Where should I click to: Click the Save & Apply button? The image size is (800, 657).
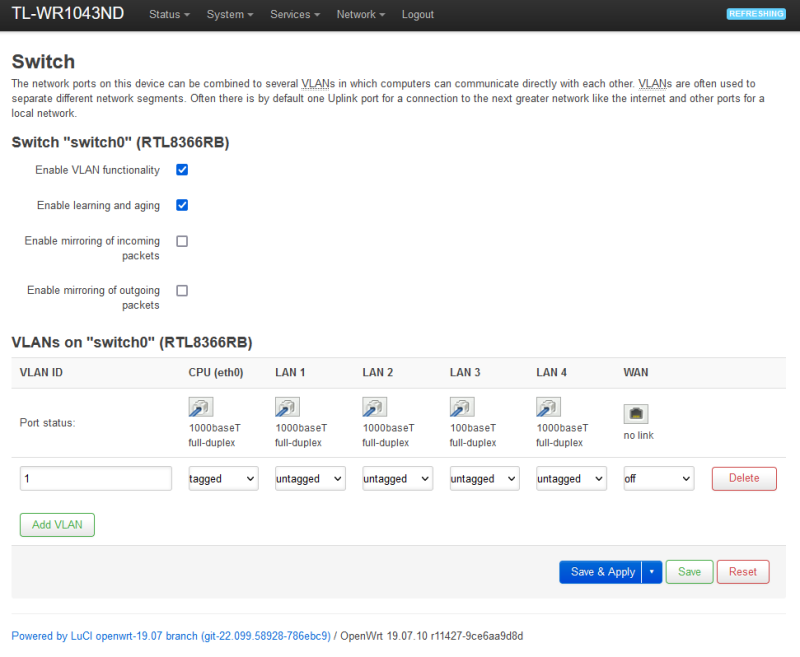601,572
